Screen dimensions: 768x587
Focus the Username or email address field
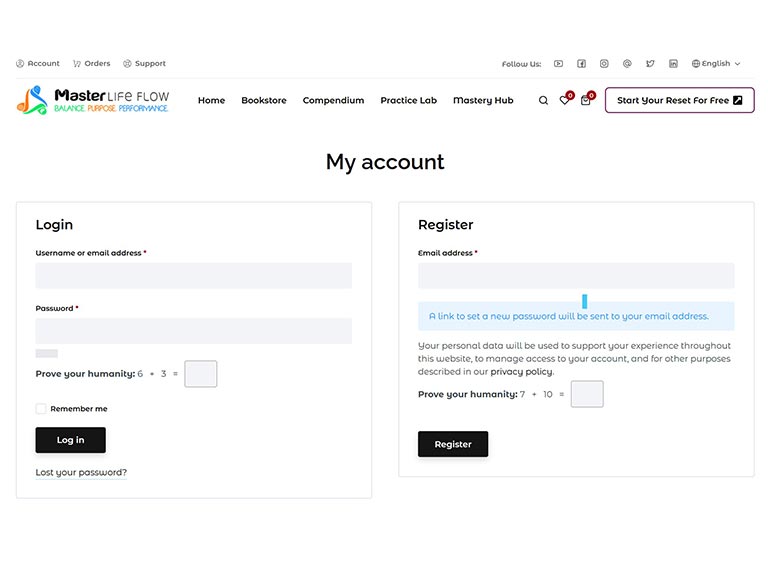click(x=193, y=275)
